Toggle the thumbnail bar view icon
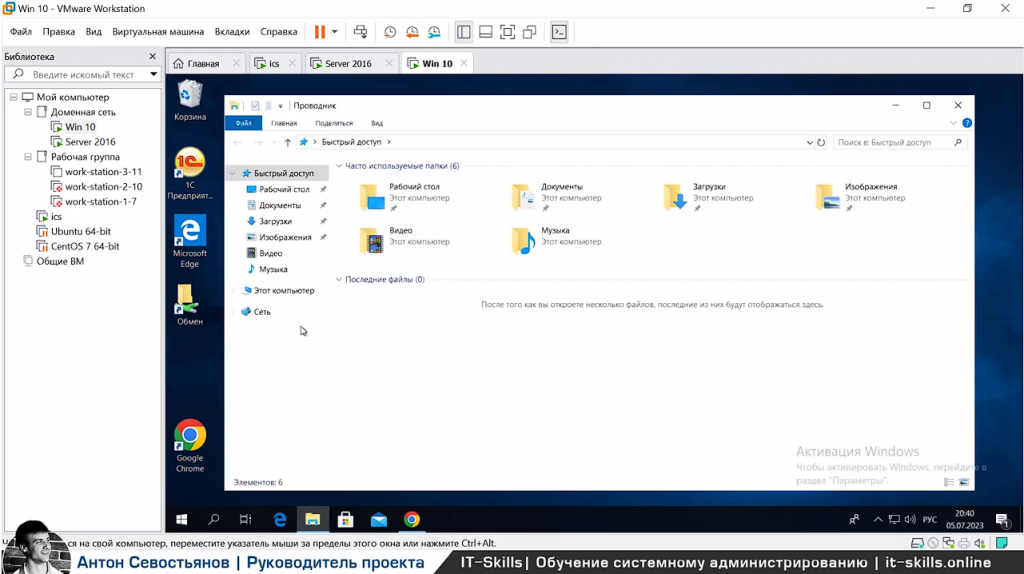Image resolution: width=1024 pixels, height=574 pixels. pos(485,32)
